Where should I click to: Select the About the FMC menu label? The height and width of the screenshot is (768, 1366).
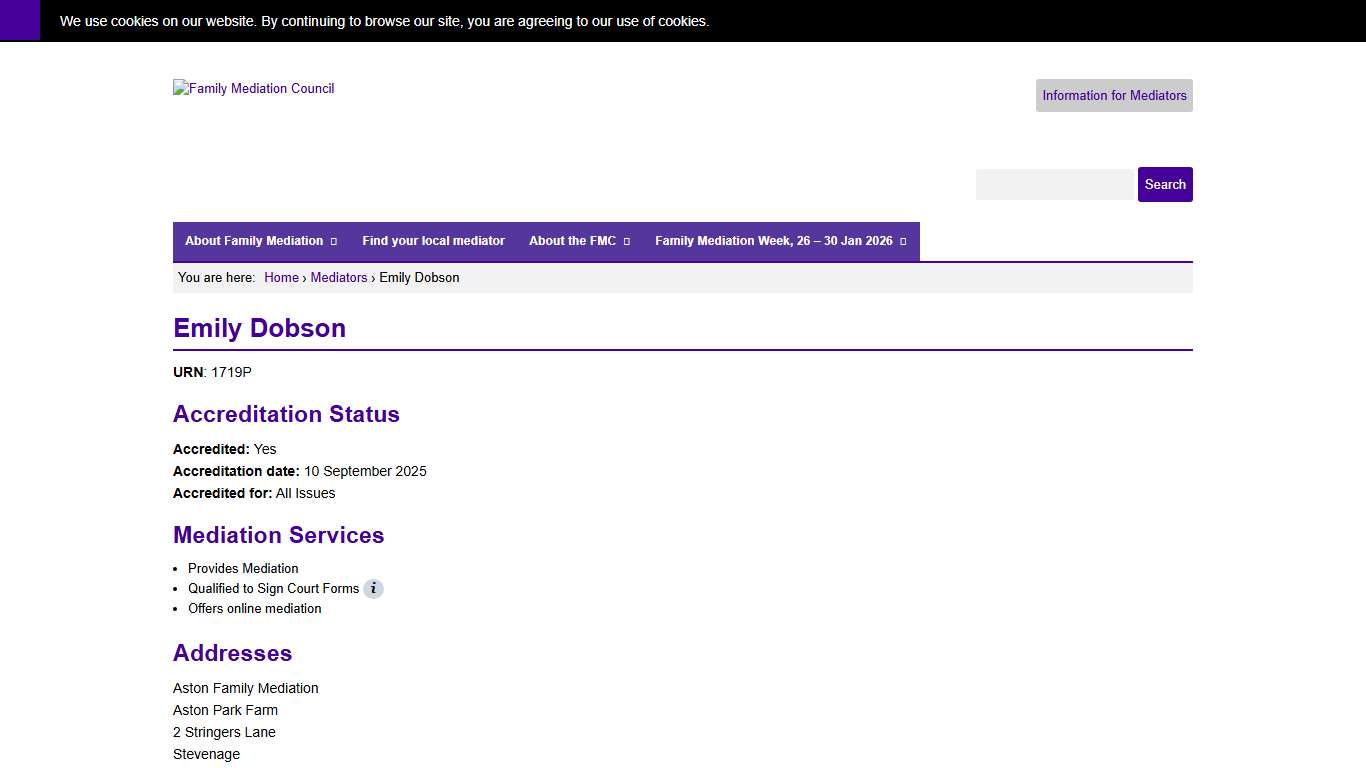point(572,241)
